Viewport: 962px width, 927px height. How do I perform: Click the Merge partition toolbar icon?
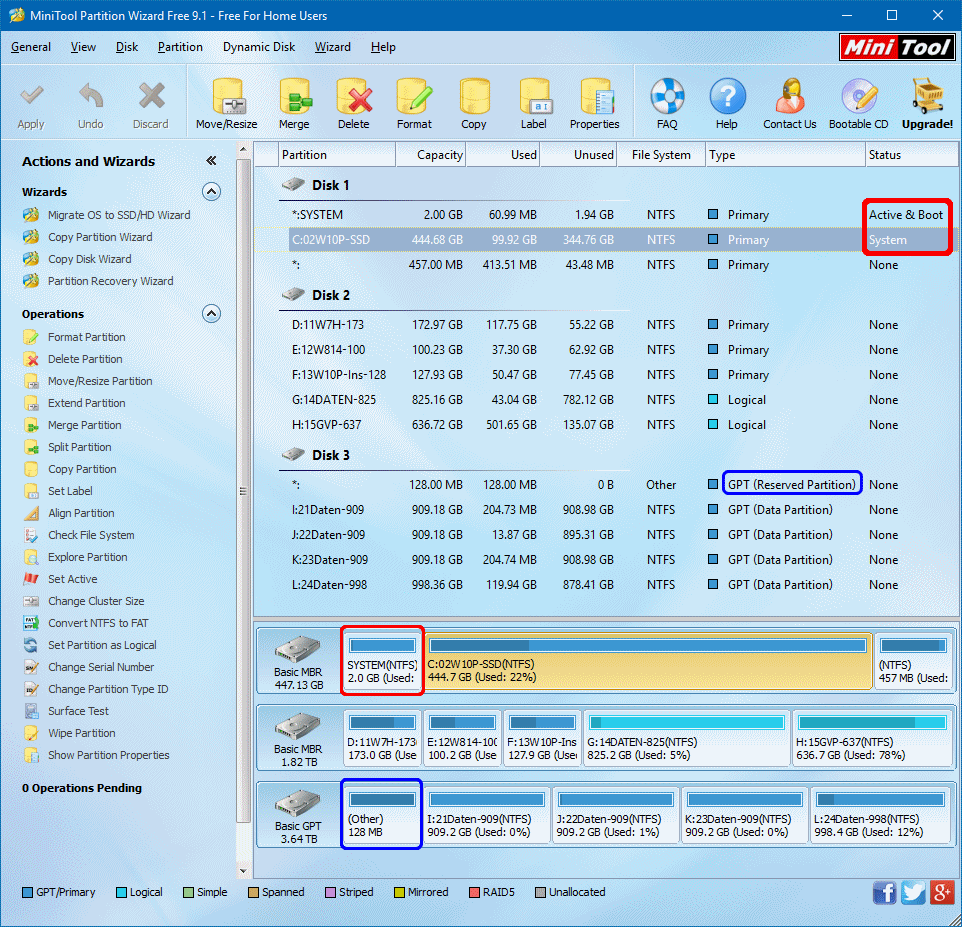(294, 98)
